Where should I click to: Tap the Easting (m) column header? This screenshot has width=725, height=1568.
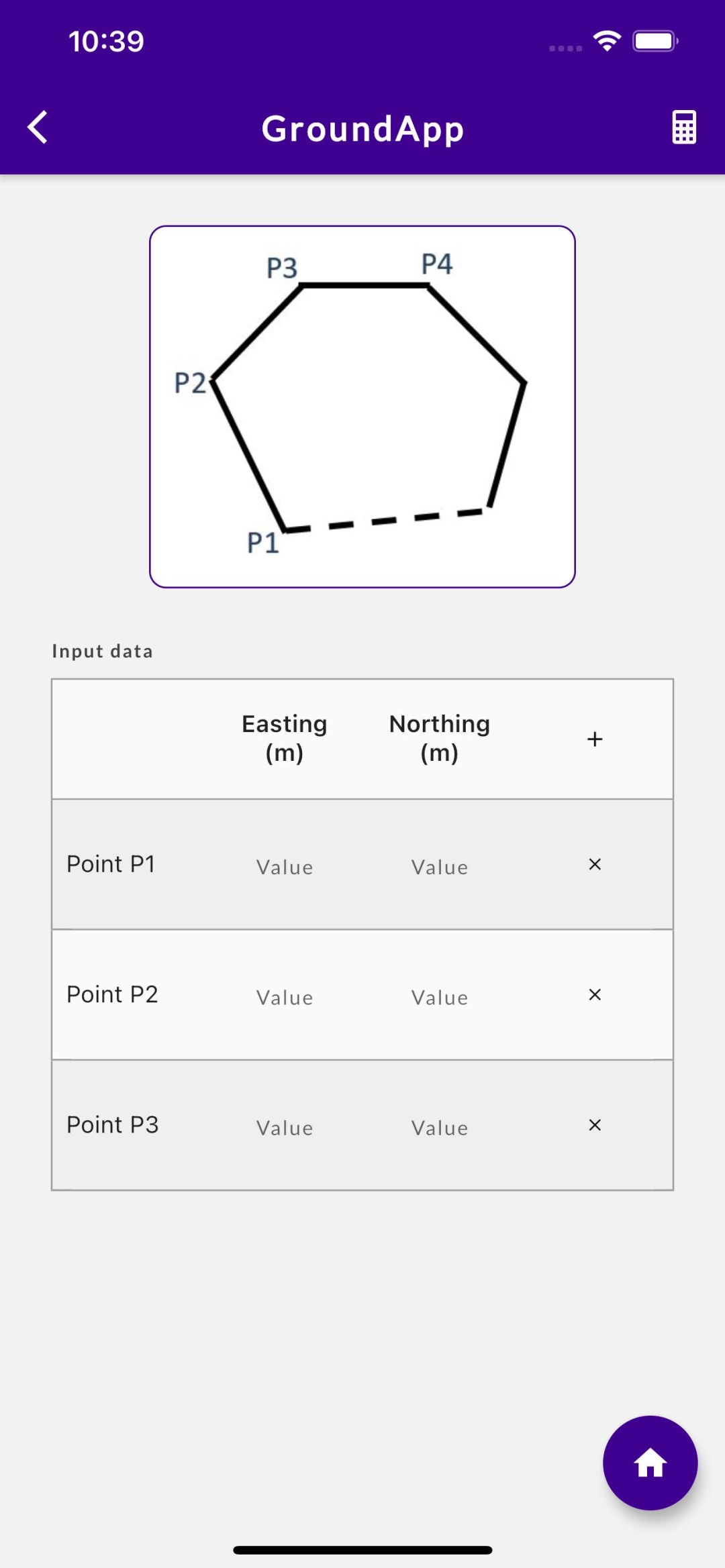click(x=285, y=738)
